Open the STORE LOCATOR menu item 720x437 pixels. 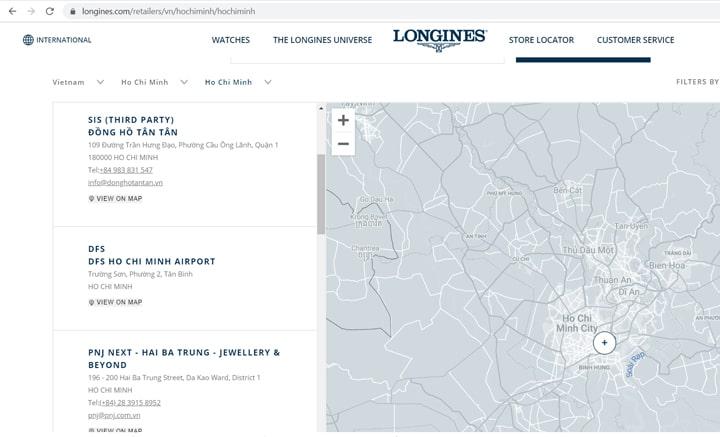tap(541, 40)
